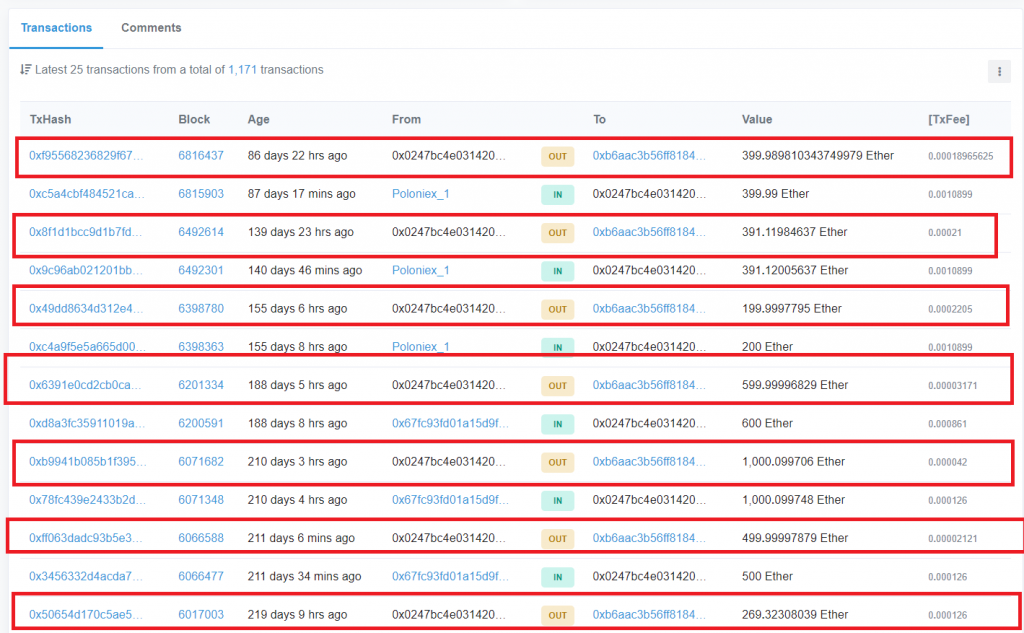1024x633 pixels.
Task: Click the IN badge next to Poloniex_1 row
Action: click(557, 195)
